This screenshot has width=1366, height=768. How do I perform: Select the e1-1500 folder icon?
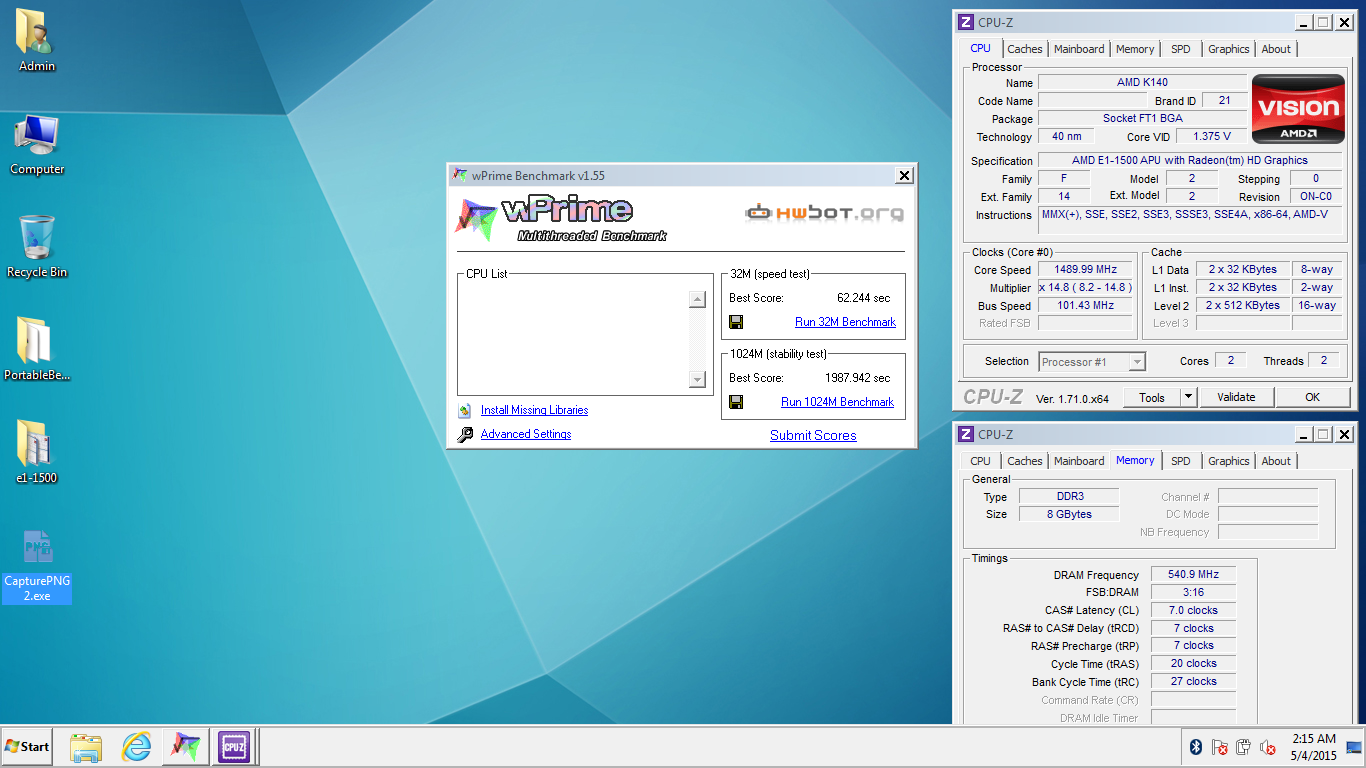pyautogui.click(x=37, y=451)
